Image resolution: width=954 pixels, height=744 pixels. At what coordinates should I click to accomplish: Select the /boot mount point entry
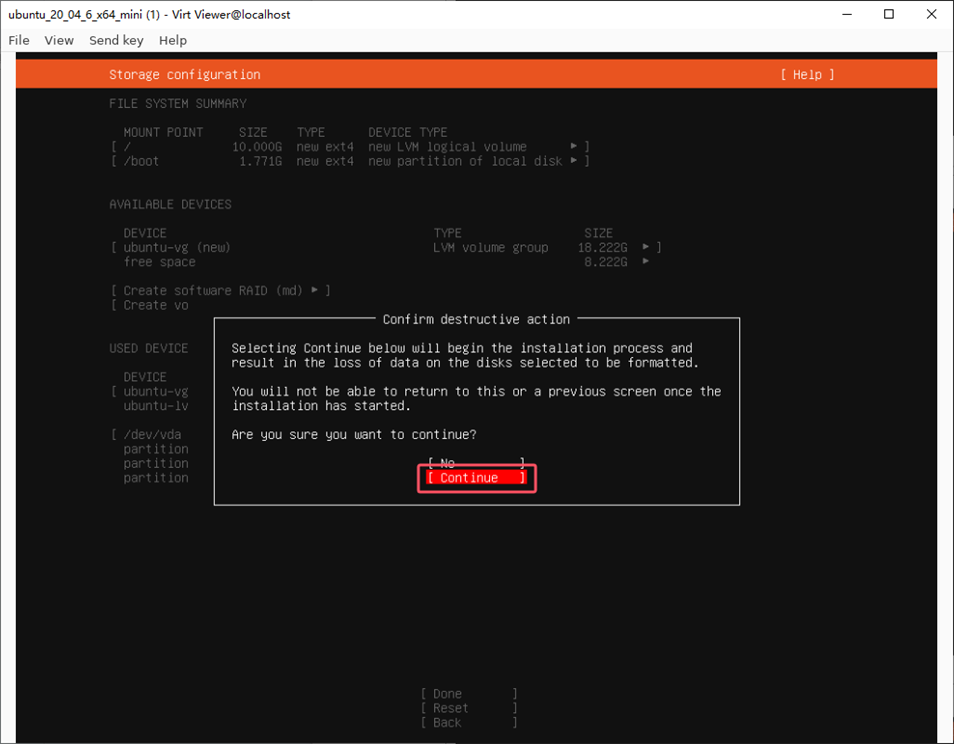tap(350, 161)
